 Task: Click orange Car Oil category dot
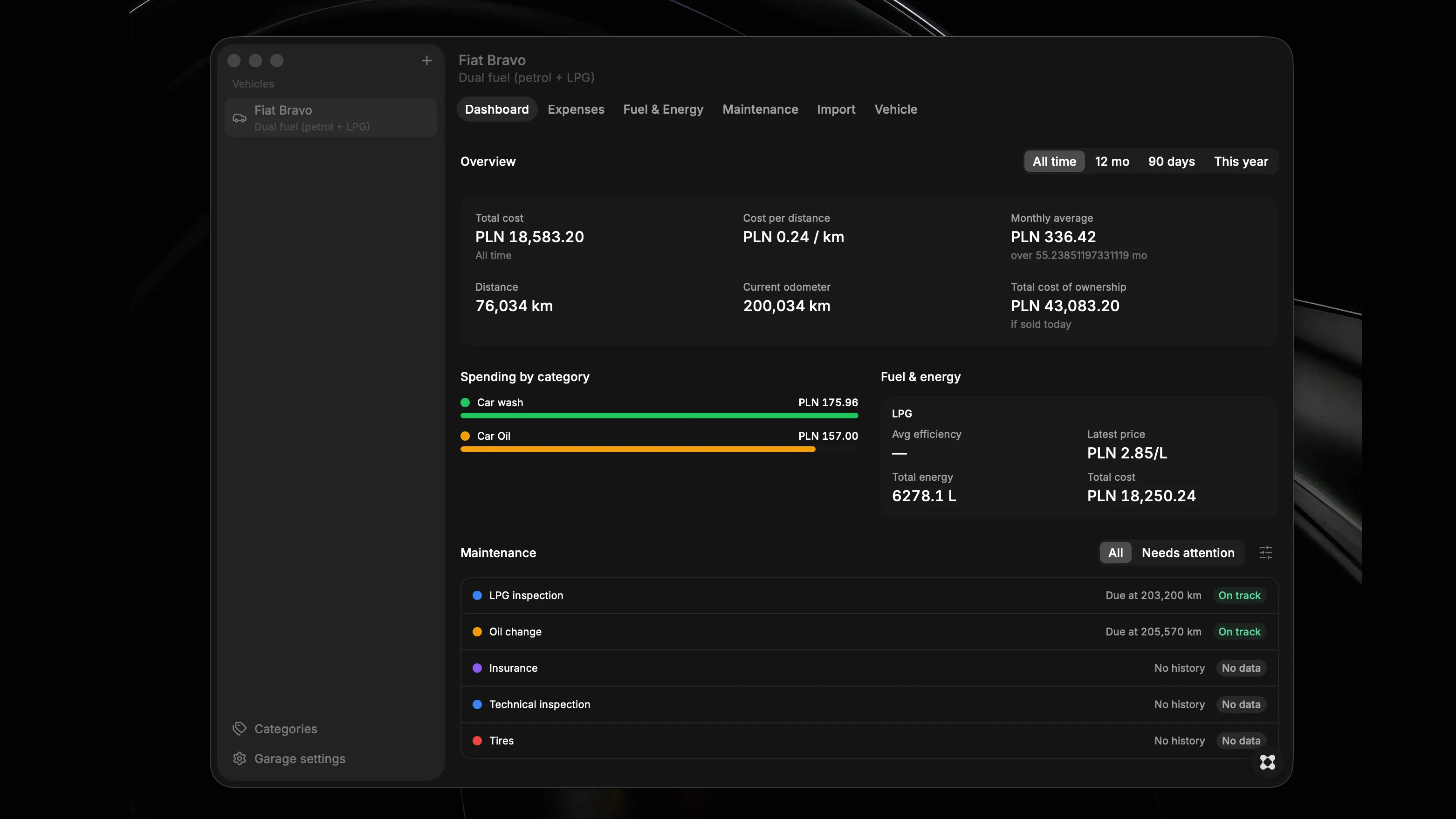click(x=465, y=436)
